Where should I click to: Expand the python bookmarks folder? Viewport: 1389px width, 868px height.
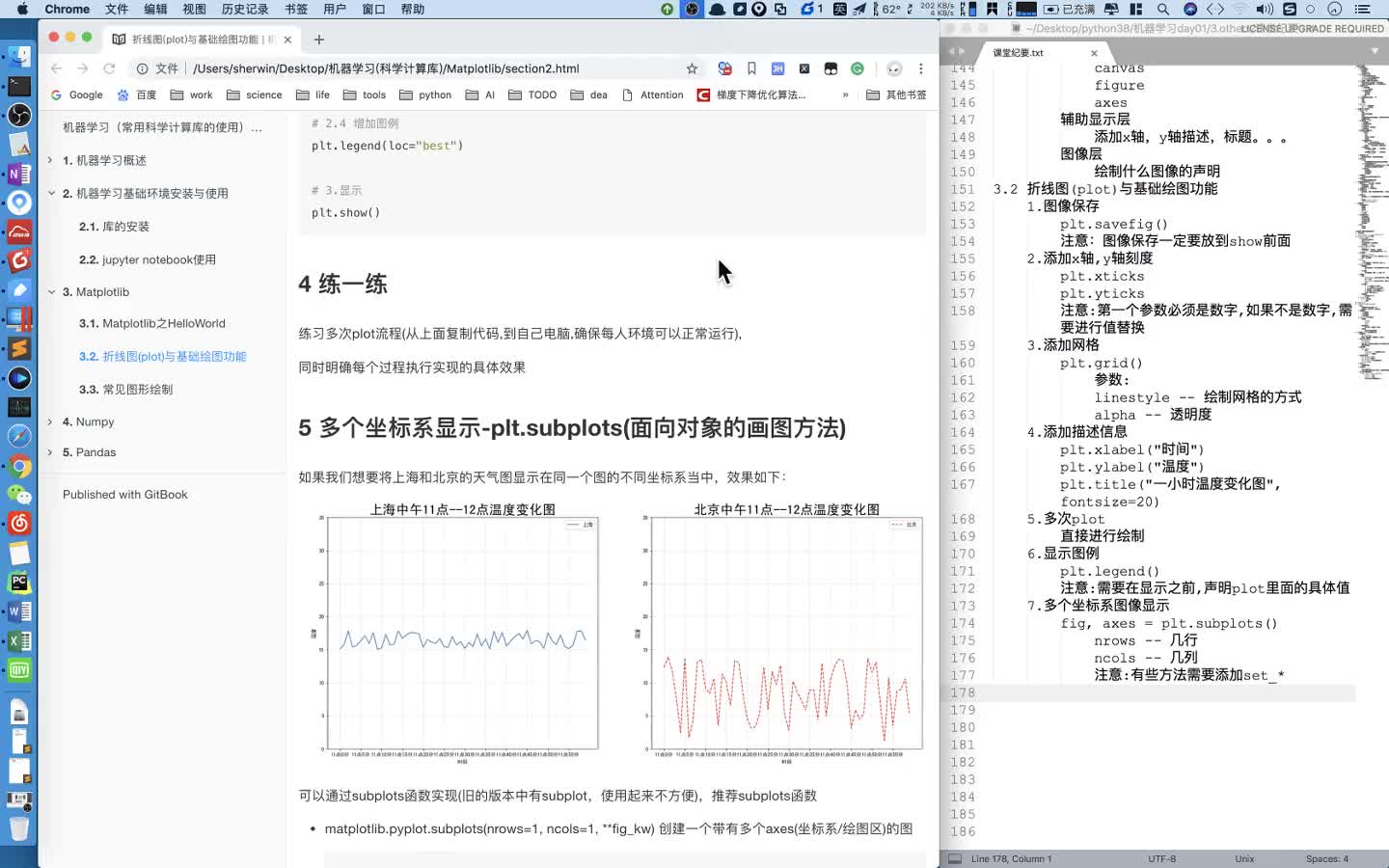(425, 95)
